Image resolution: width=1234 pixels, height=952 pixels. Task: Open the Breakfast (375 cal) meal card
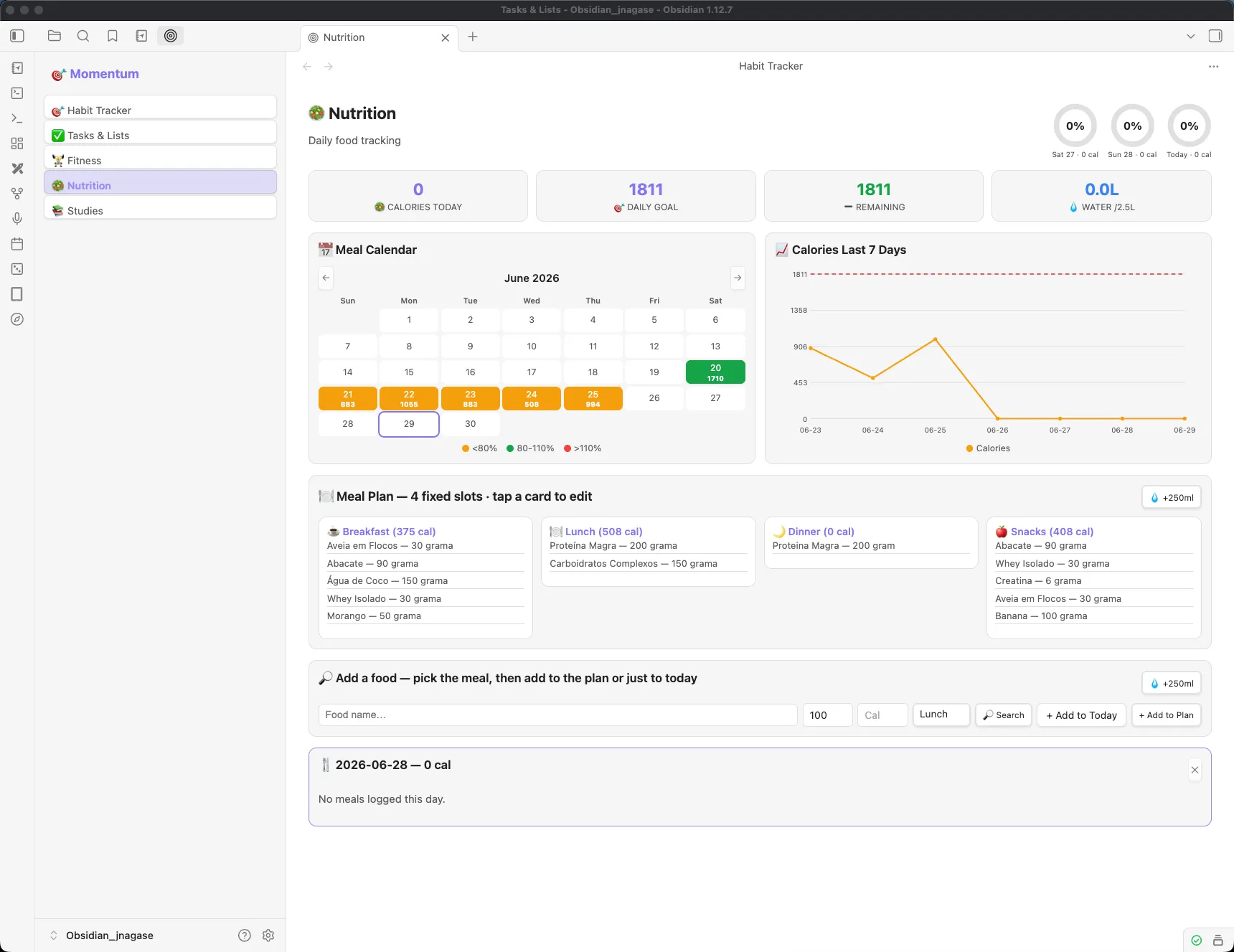tap(425, 578)
